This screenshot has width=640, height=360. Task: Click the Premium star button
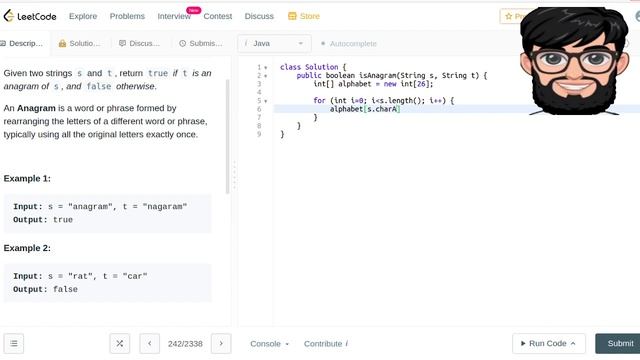(511, 16)
